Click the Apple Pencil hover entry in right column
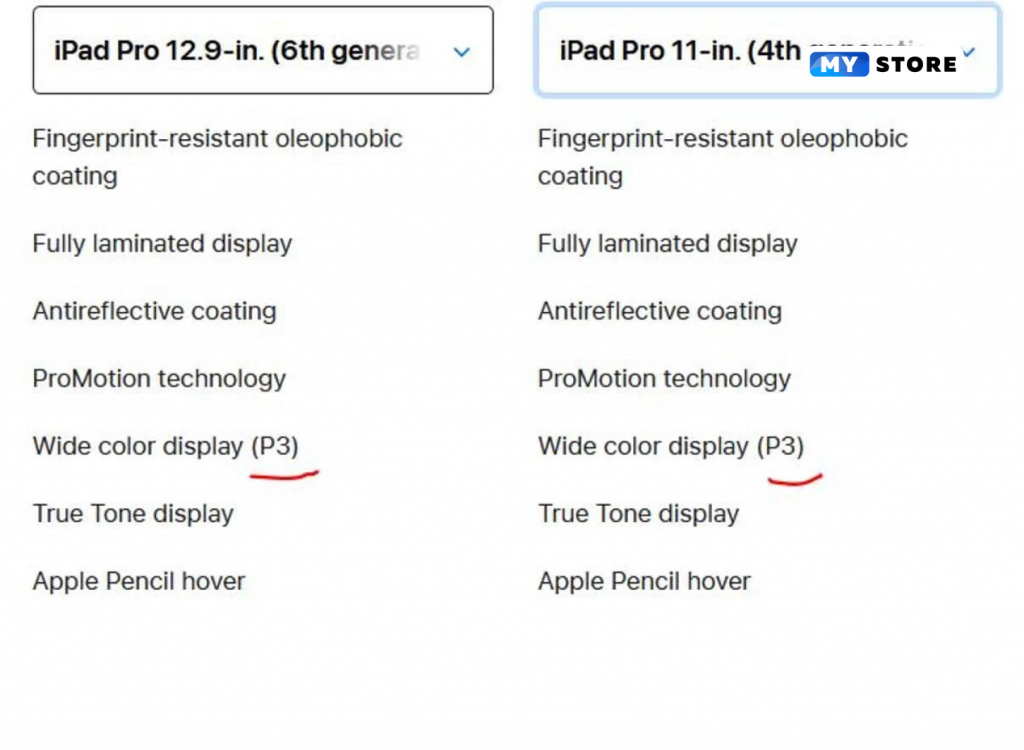The width and height of the screenshot is (1024, 750). tap(644, 581)
